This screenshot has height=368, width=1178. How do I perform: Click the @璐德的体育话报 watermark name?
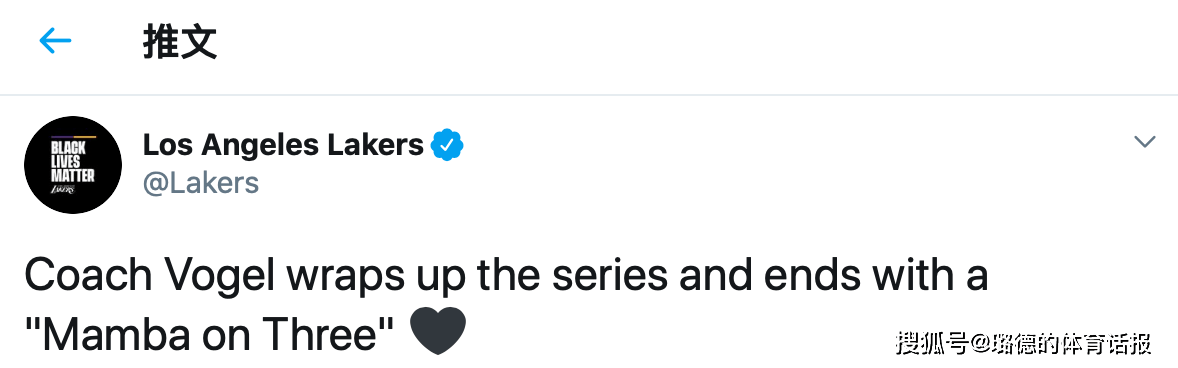point(1061,343)
